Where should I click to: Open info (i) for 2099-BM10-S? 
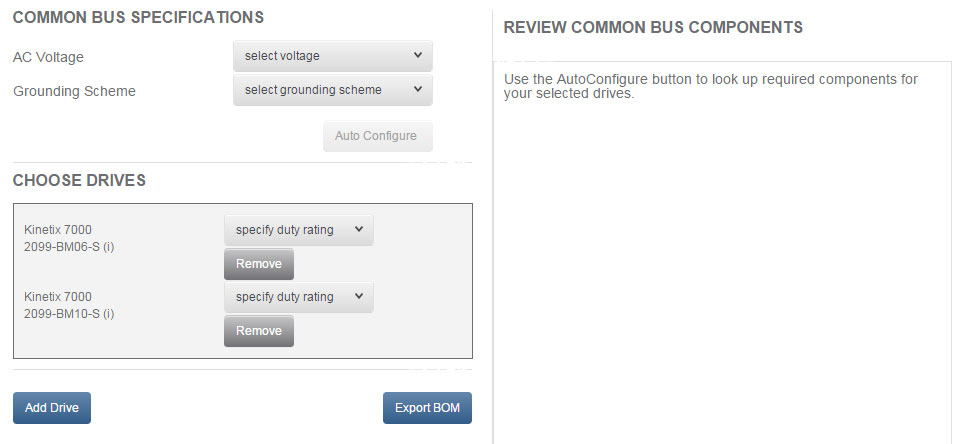pyautogui.click(x=108, y=314)
